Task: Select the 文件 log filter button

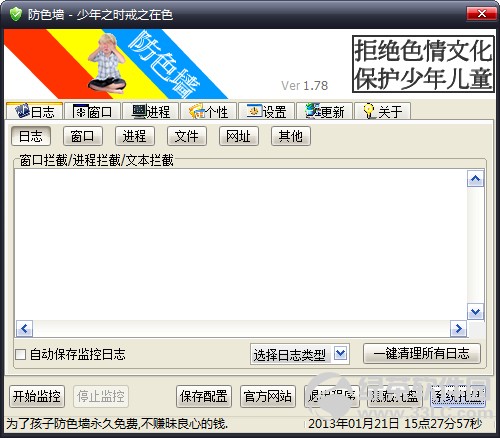Action: pyautogui.click(x=187, y=136)
